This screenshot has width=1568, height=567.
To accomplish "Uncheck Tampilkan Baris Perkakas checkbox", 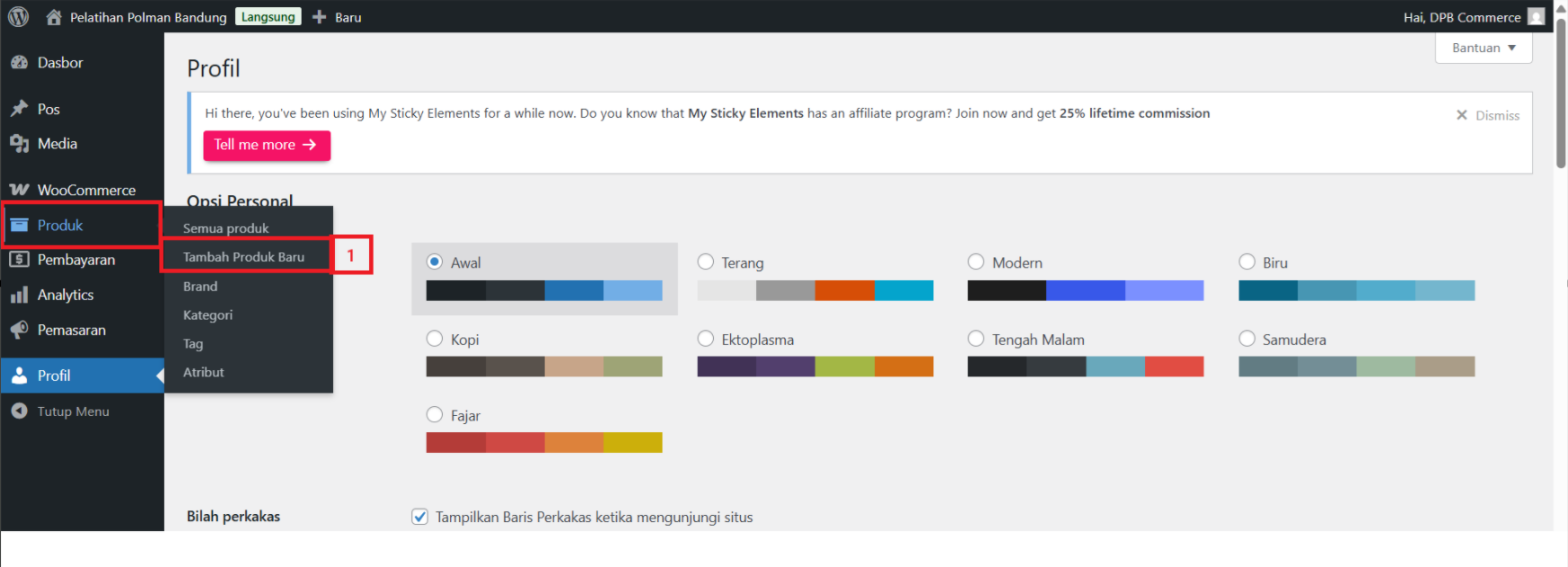I will click(419, 517).
